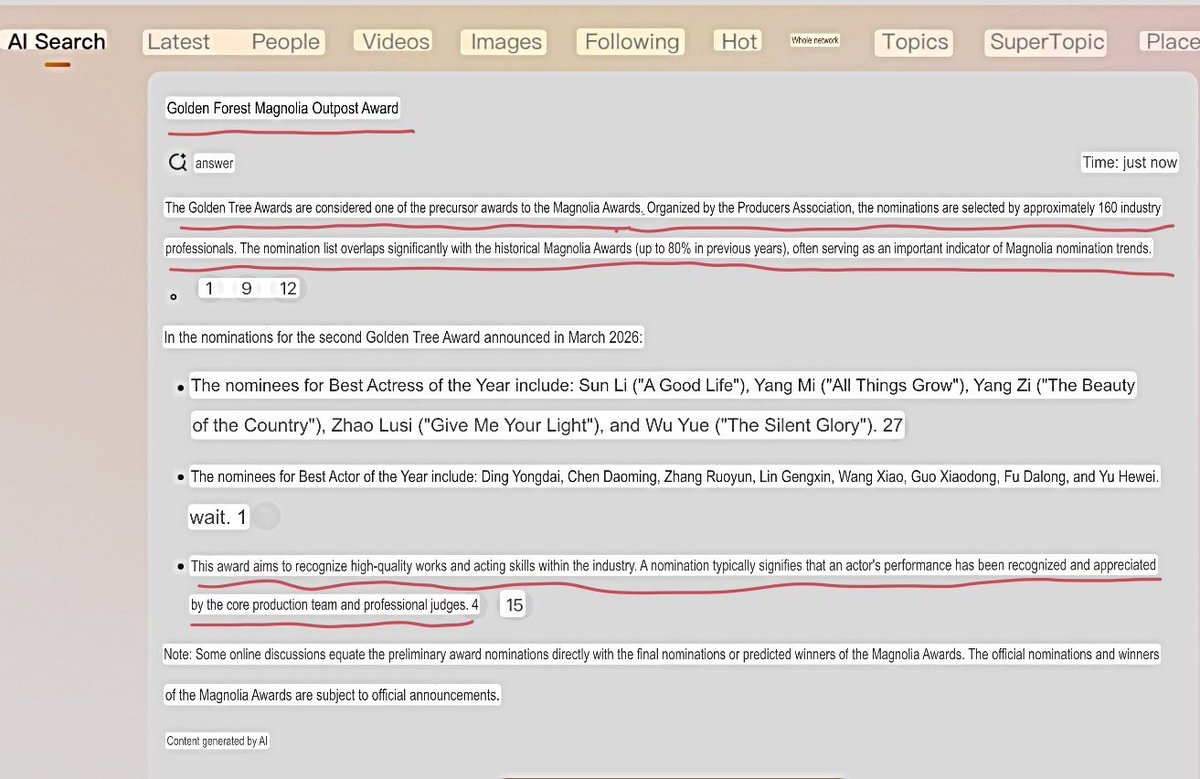
Task: Click the 'Content generated by AI' label
Action: point(217,741)
